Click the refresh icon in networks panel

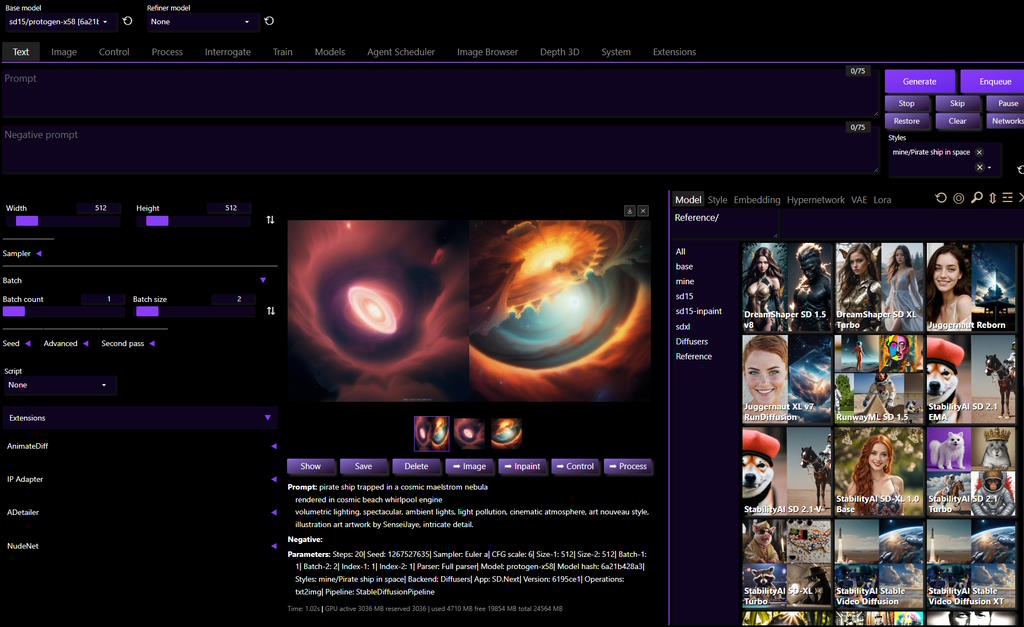(941, 198)
